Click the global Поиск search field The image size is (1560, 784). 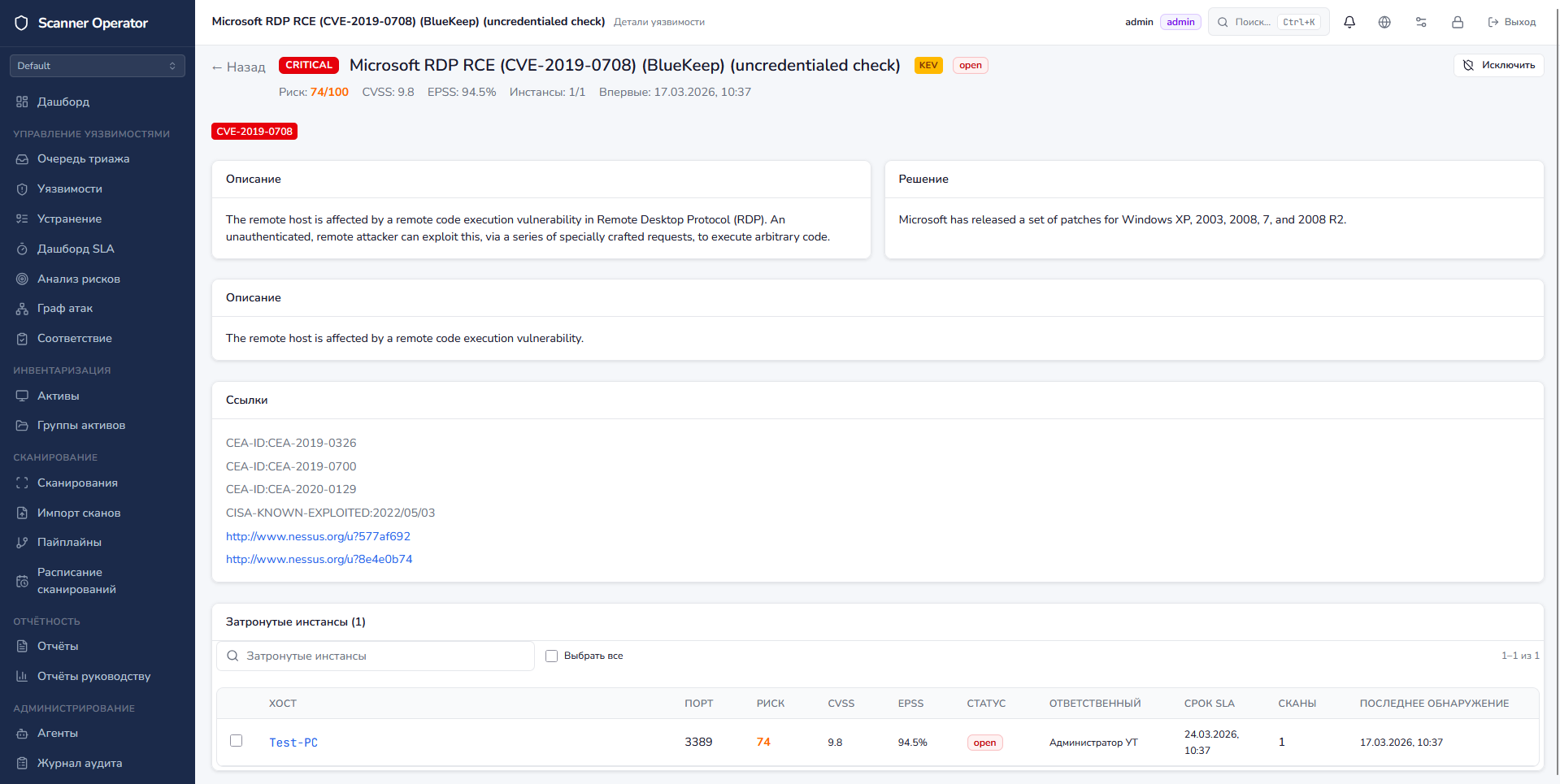click(x=1268, y=22)
